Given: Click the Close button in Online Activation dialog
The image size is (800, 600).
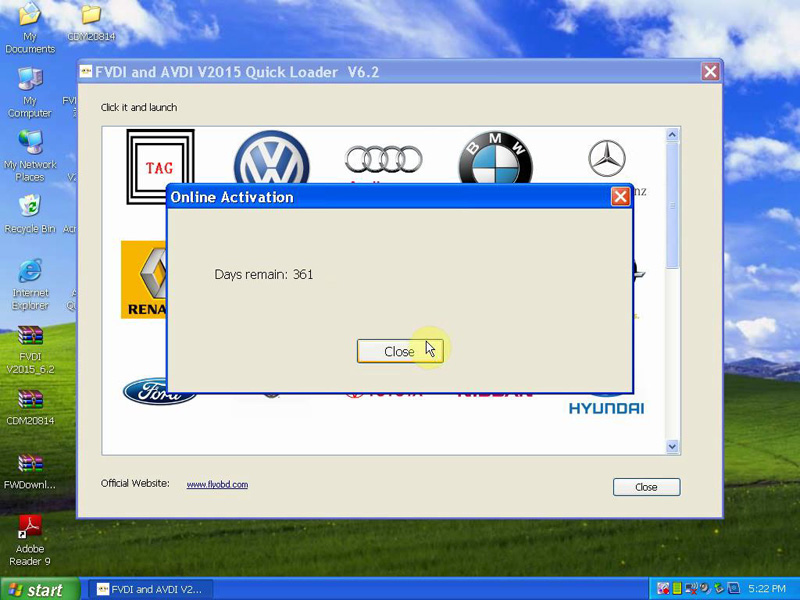Looking at the screenshot, I should [399, 351].
